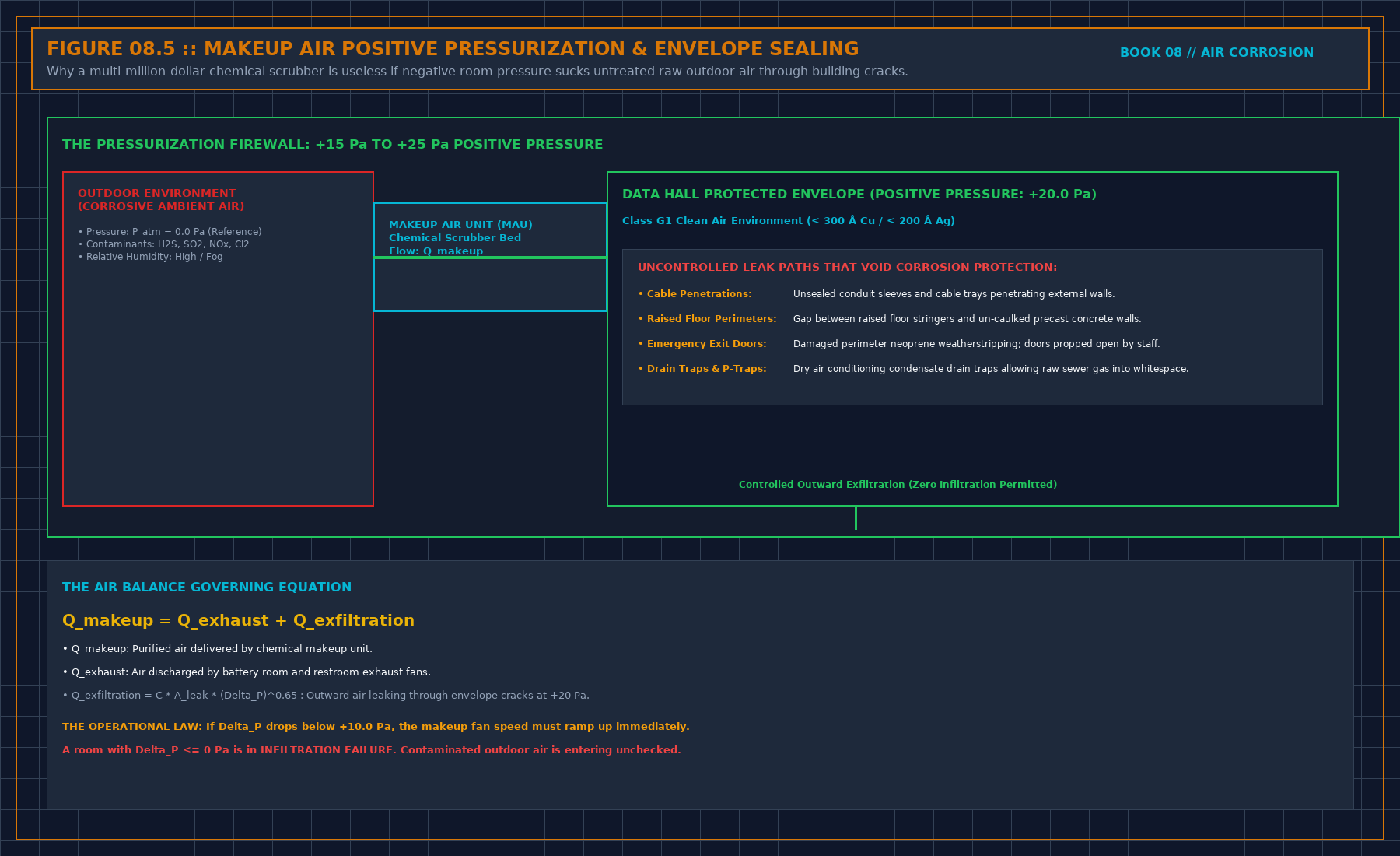Select the Class G1 Clean Air Environment line
This screenshot has height=856, width=1400.
789,221
